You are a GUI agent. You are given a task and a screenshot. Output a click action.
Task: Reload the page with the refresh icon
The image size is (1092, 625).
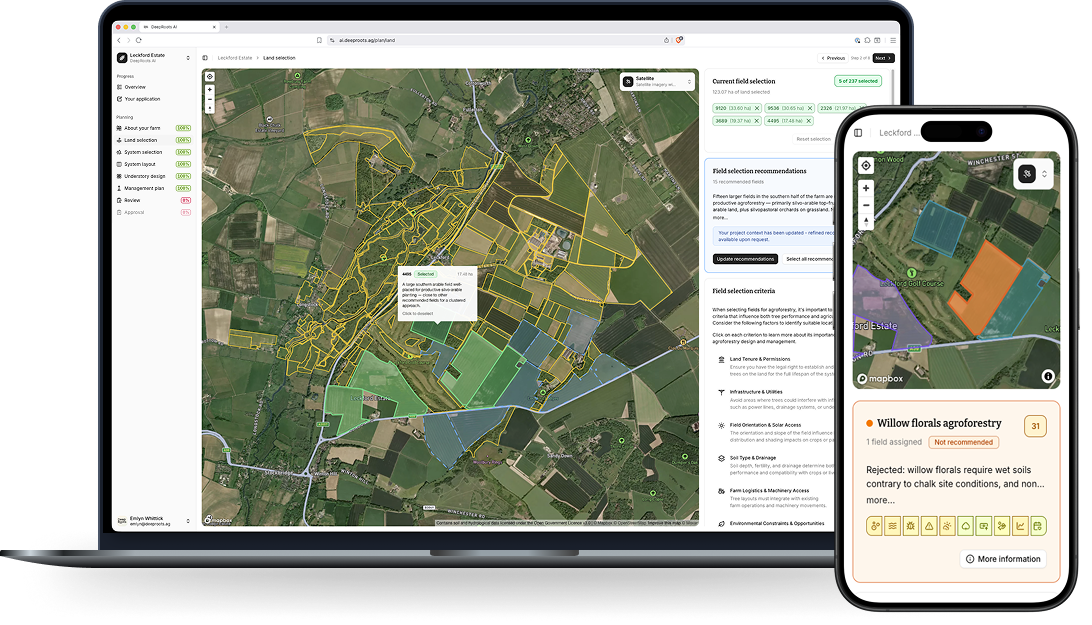coord(139,40)
